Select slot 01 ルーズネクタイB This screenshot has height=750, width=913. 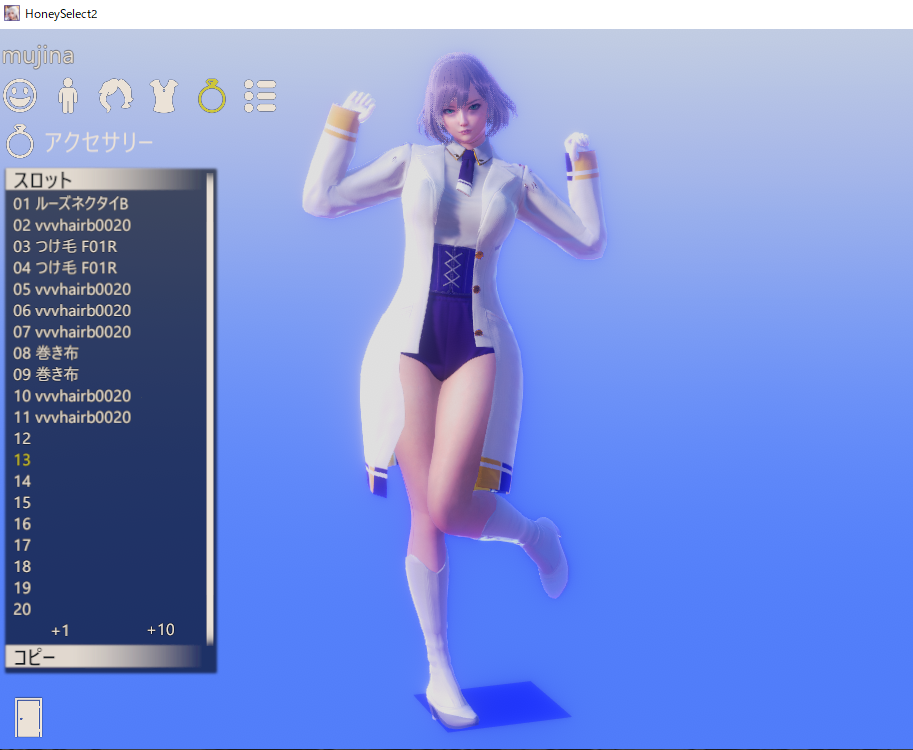(x=71, y=204)
